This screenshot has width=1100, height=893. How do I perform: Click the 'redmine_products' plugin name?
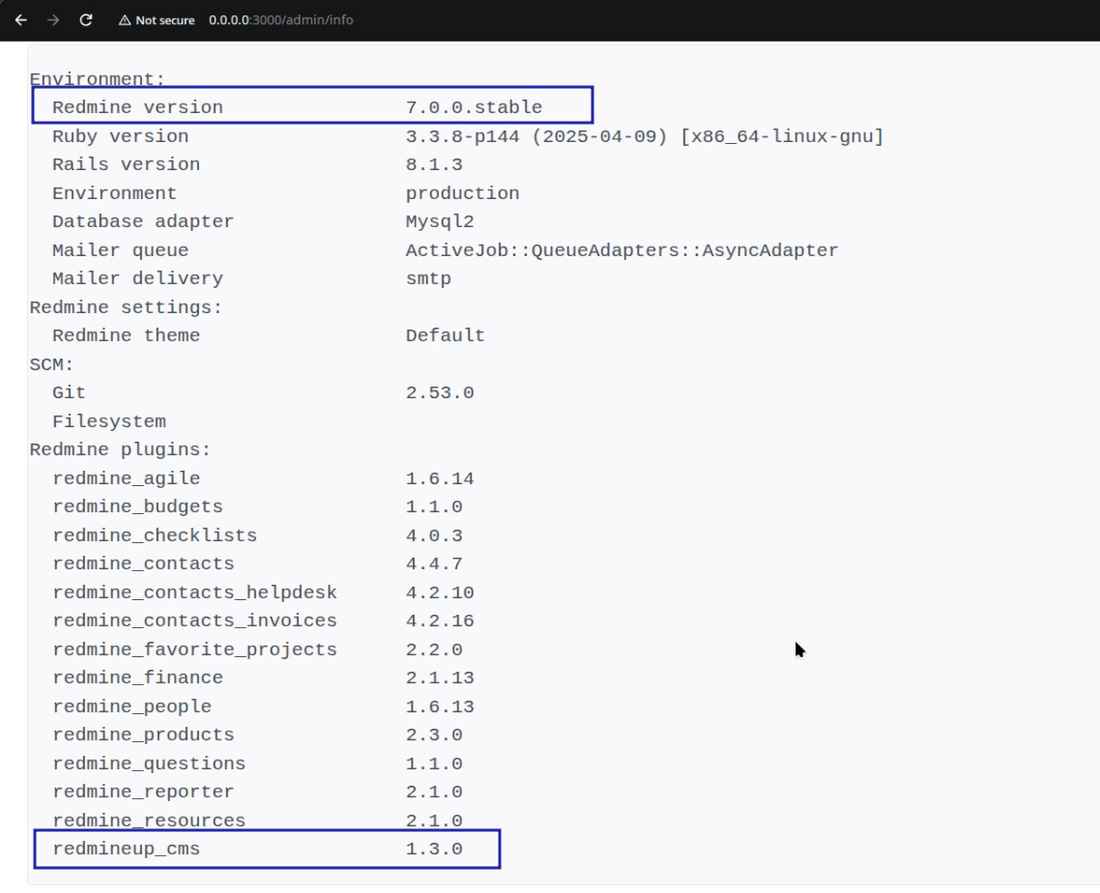[x=143, y=734]
